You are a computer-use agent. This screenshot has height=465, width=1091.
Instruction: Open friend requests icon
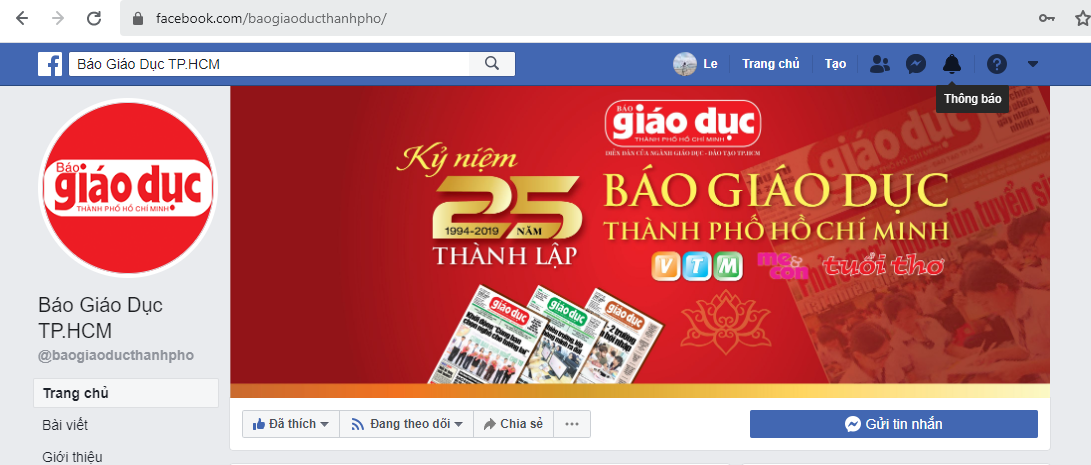point(880,64)
